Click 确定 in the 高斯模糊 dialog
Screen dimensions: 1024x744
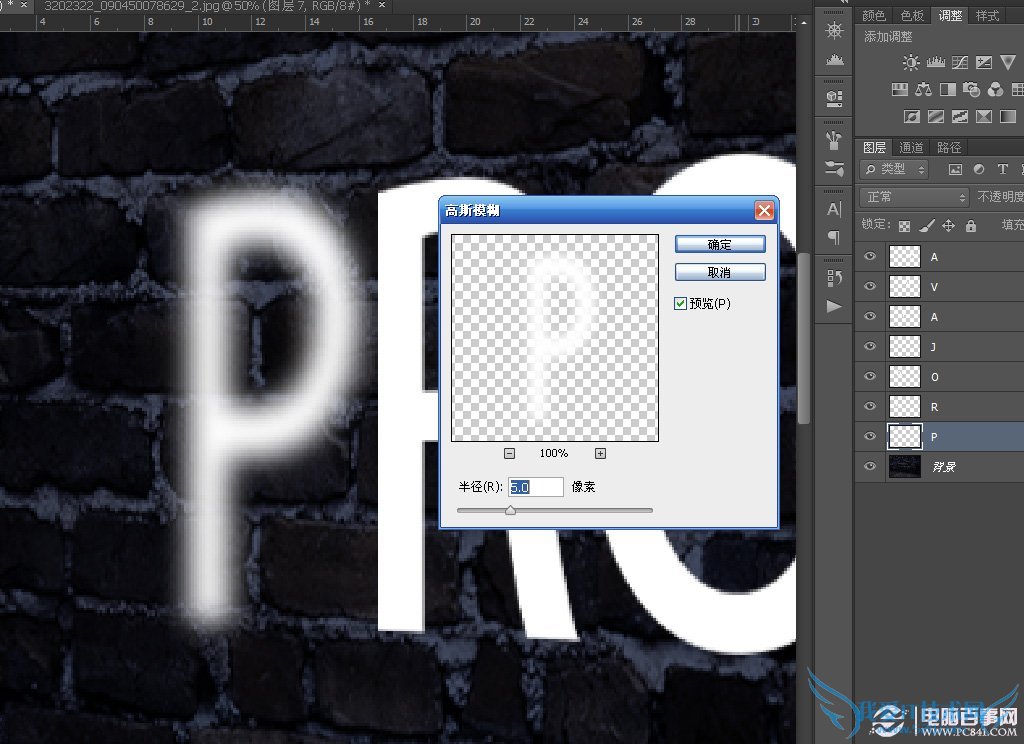tap(720, 244)
